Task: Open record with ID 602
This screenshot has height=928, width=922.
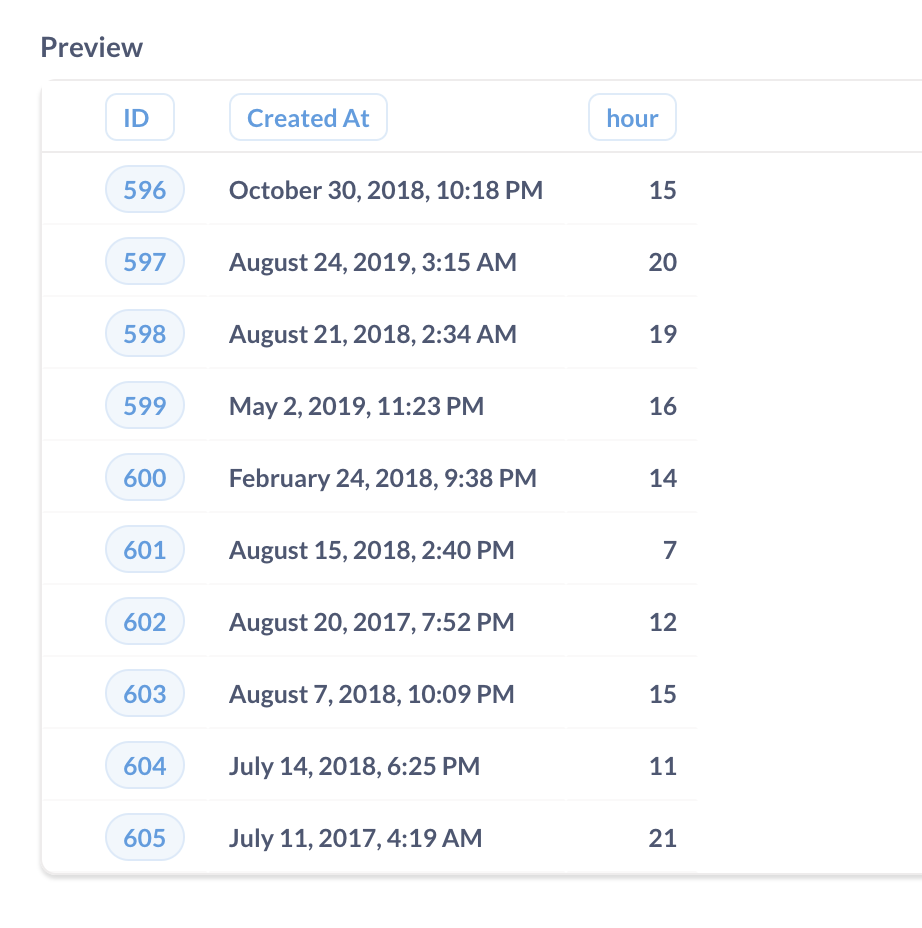Action: pyautogui.click(x=144, y=621)
